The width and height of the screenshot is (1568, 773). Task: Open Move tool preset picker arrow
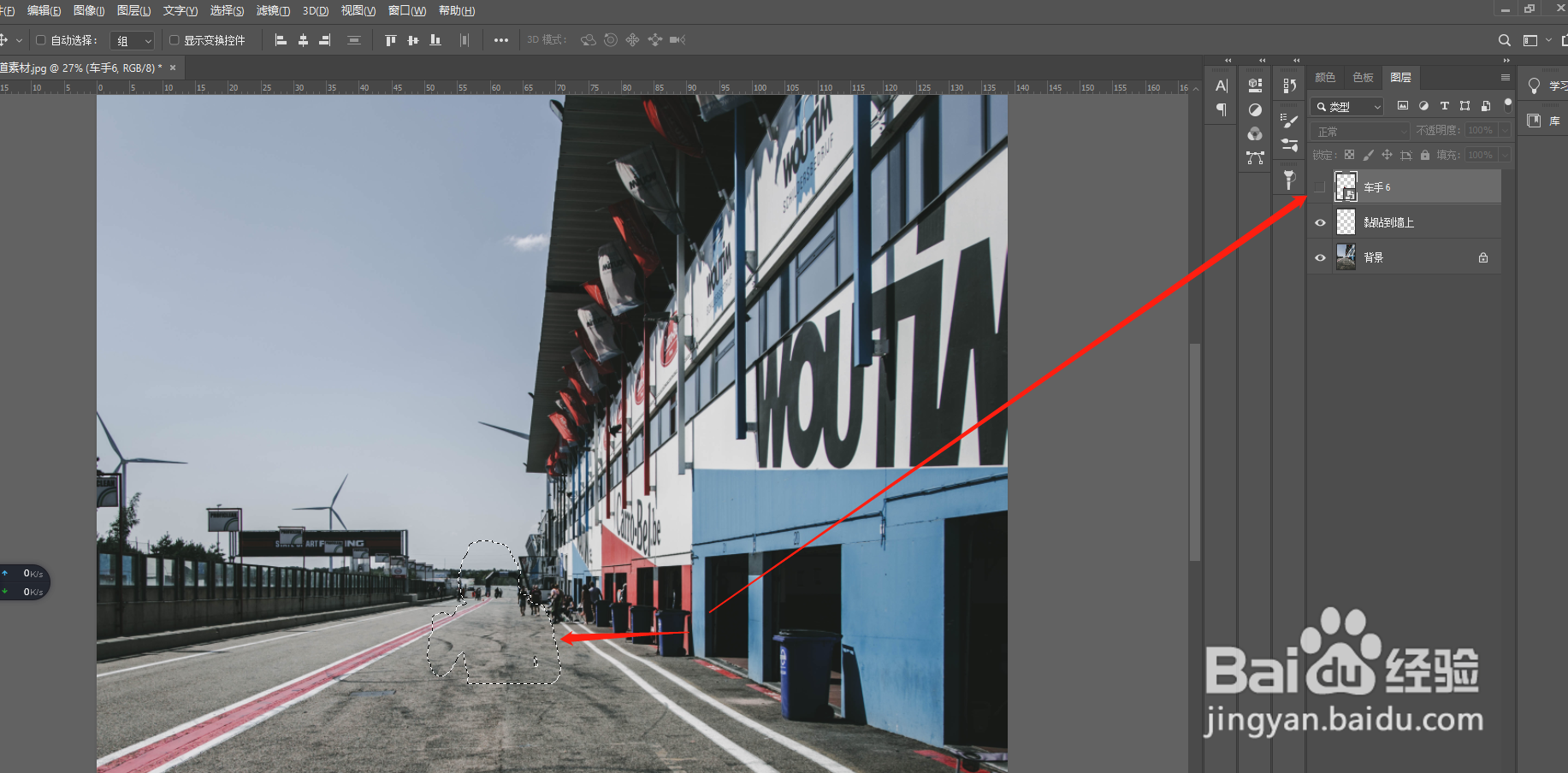pyautogui.click(x=20, y=40)
